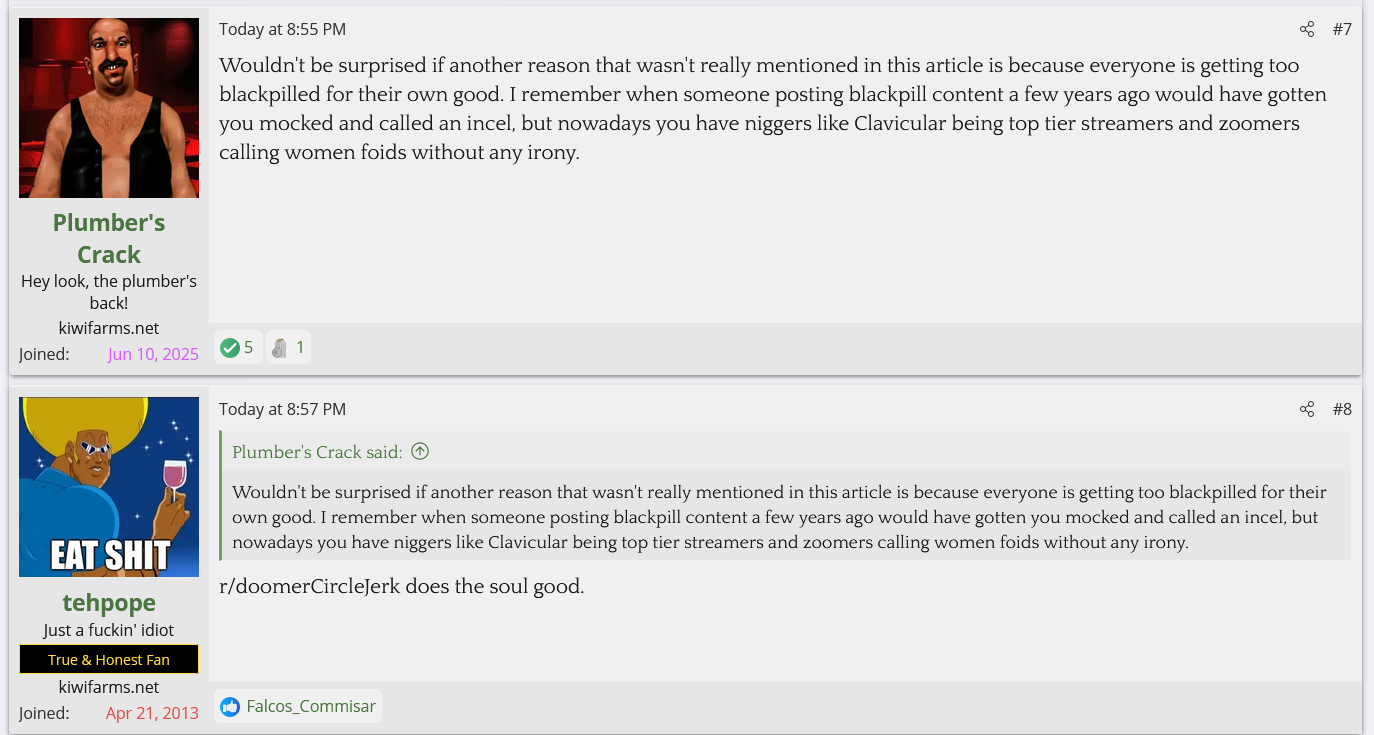Click the share icon on post #7
The height and width of the screenshot is (735, 1374).
[1306, 30]
